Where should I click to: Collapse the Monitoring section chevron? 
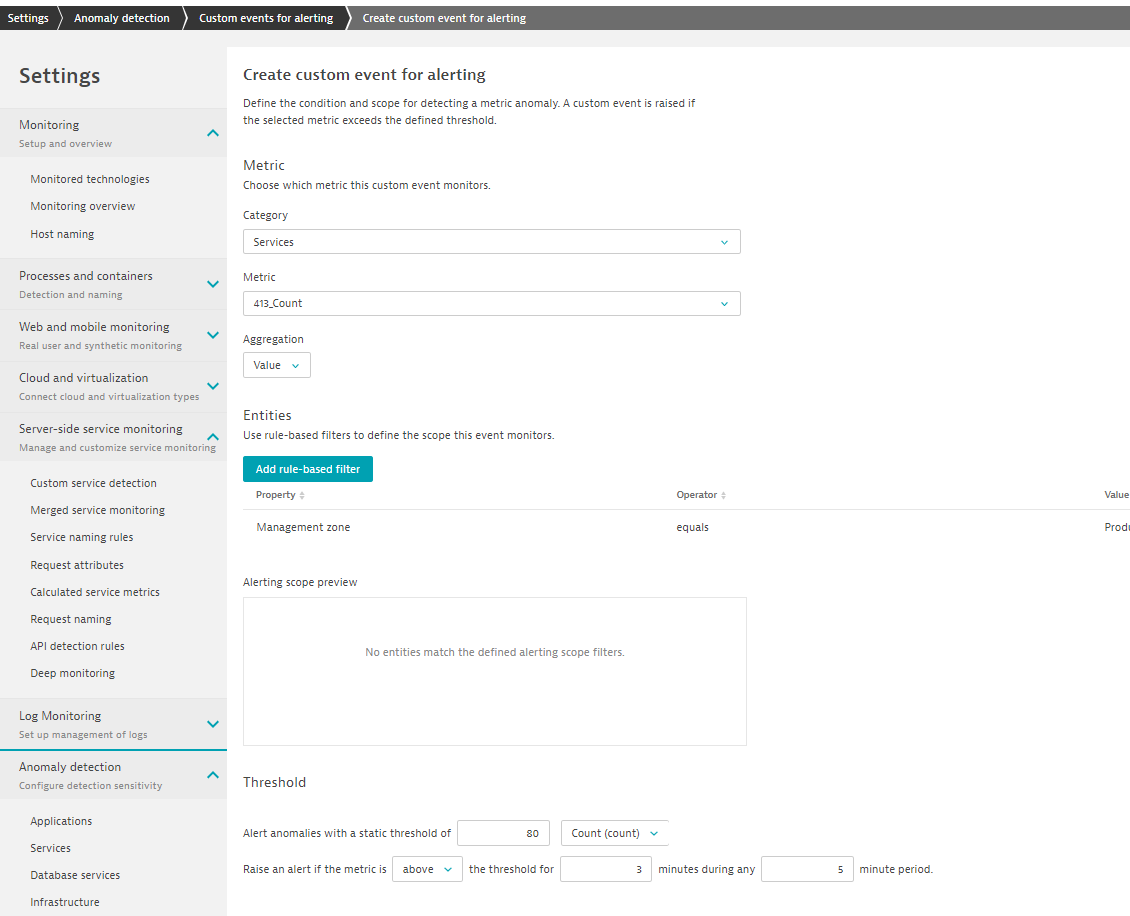click(212, 133)
